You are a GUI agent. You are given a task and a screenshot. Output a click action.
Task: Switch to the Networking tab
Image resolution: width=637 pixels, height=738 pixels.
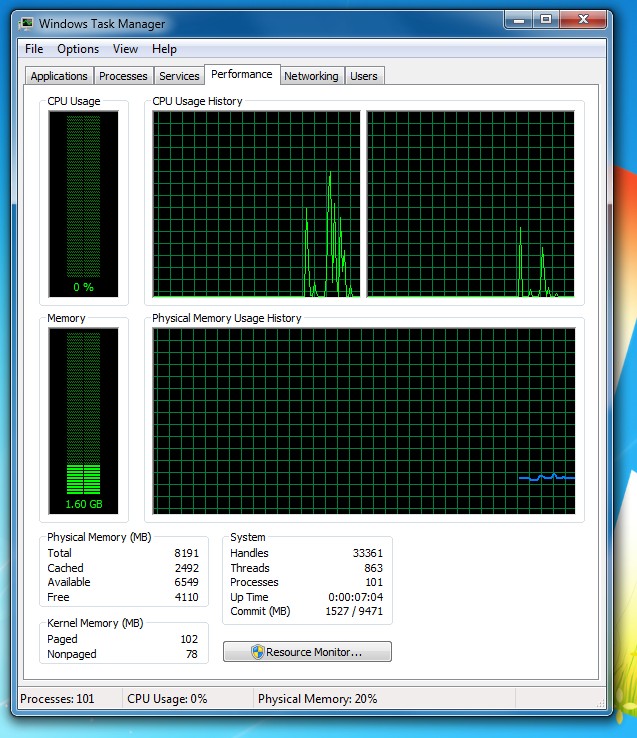tap(311, 76)
